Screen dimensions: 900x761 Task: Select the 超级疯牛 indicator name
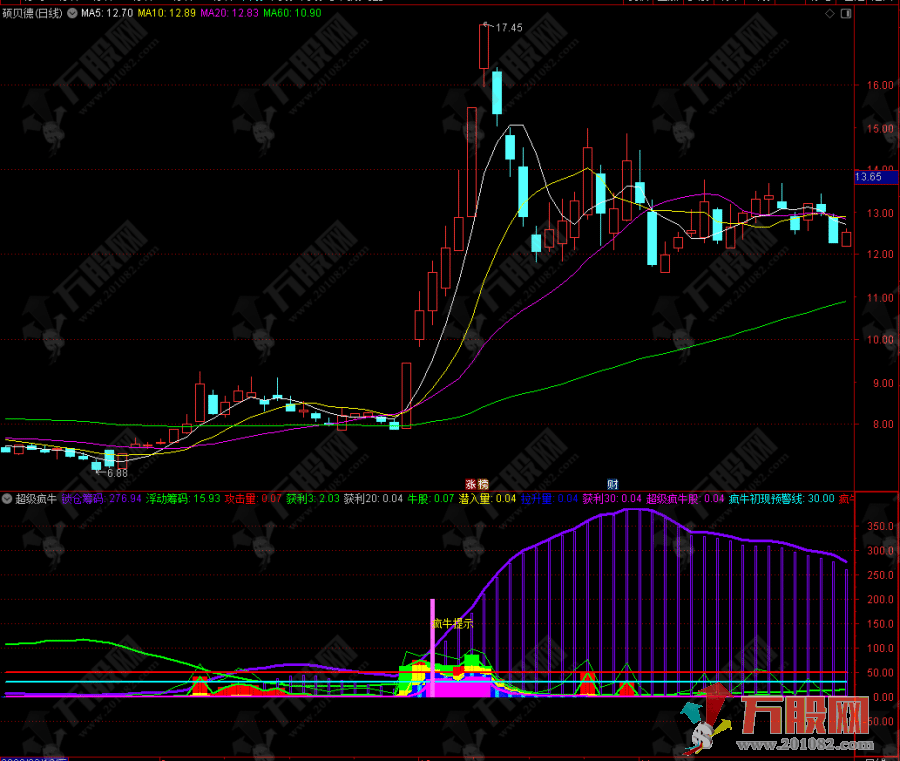36,499
